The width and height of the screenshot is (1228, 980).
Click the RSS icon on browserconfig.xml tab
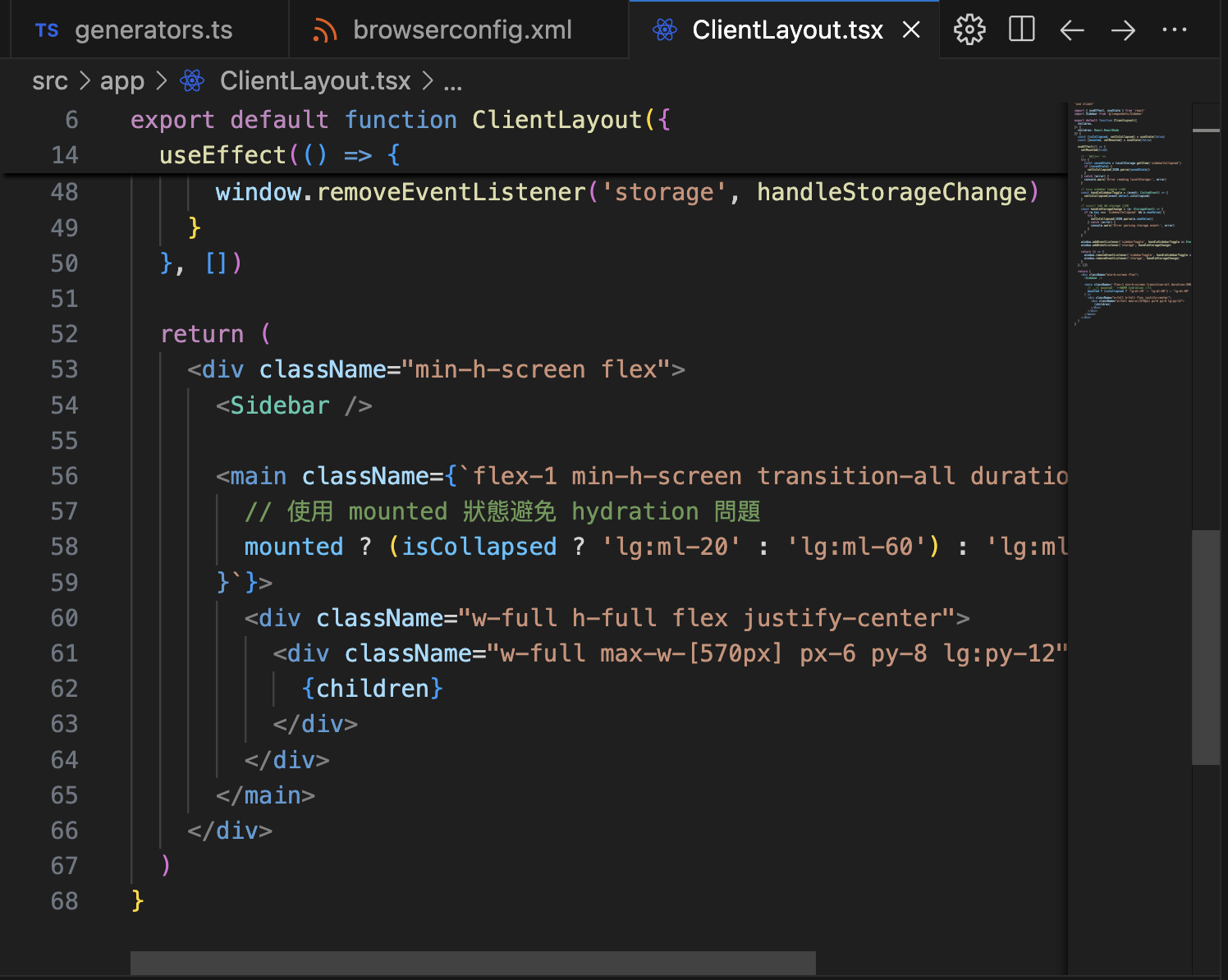325,31
